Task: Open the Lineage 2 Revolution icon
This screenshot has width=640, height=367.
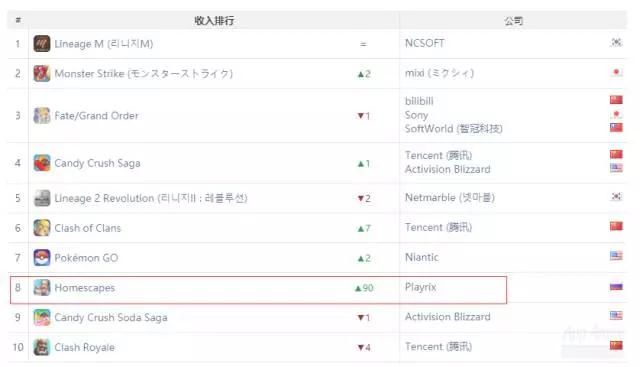Action: pos(42,198)
